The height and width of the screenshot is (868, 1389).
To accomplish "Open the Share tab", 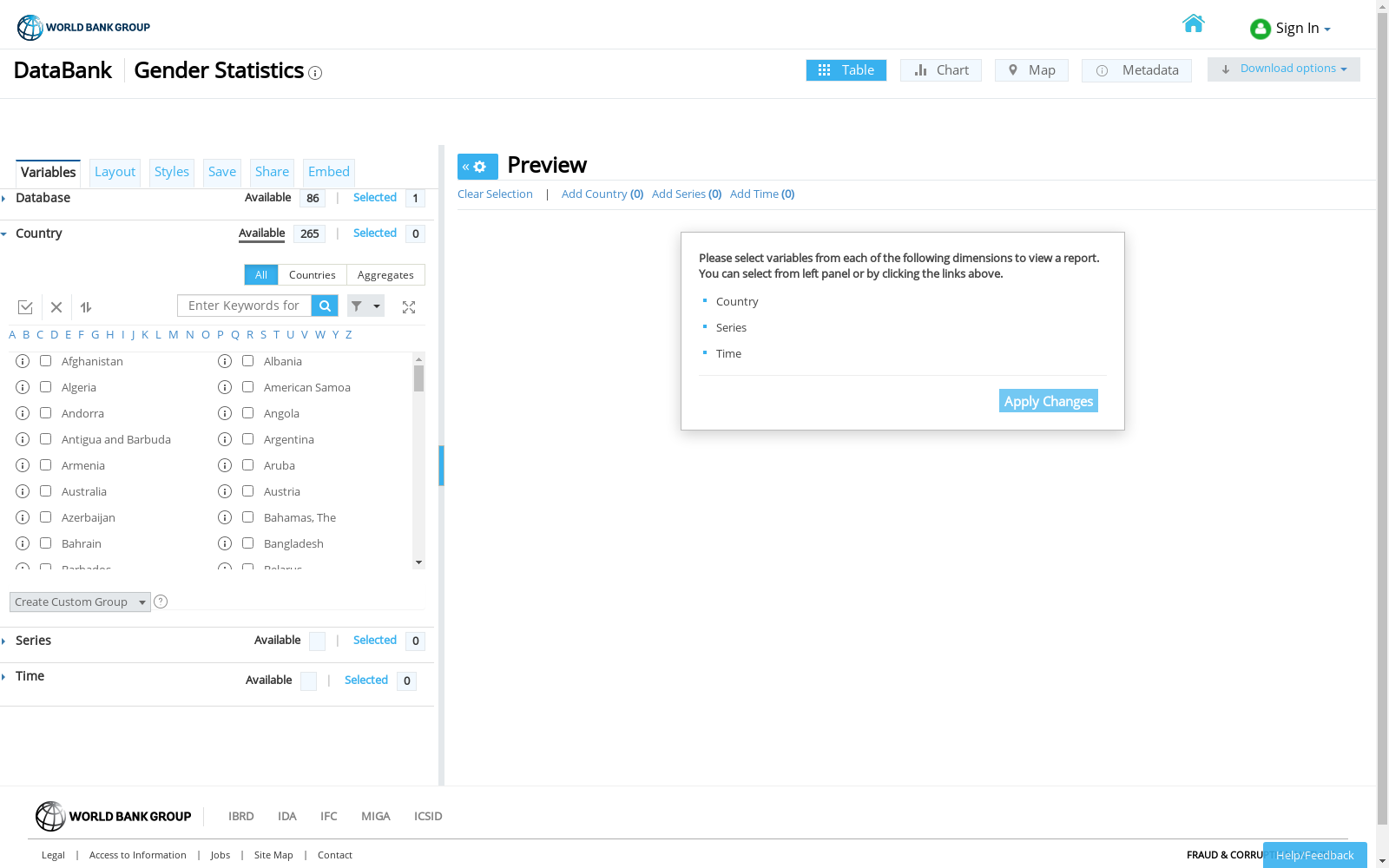I will (x=272, y=172).
